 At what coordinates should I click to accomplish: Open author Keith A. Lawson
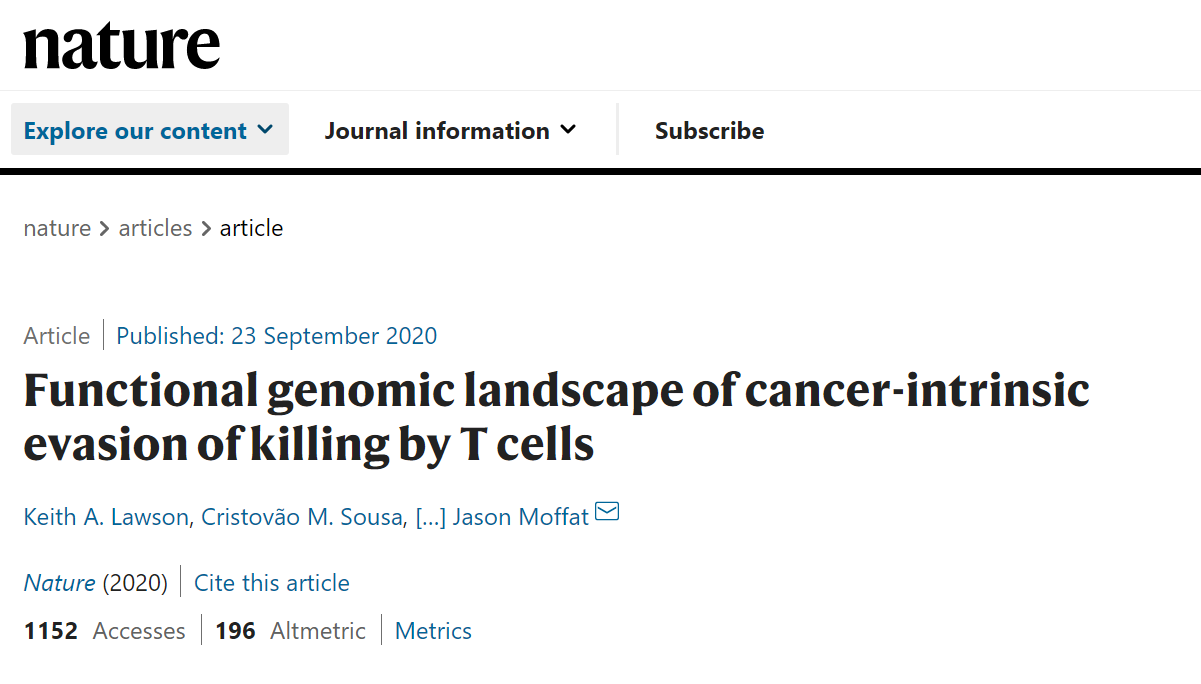point(106,517)
